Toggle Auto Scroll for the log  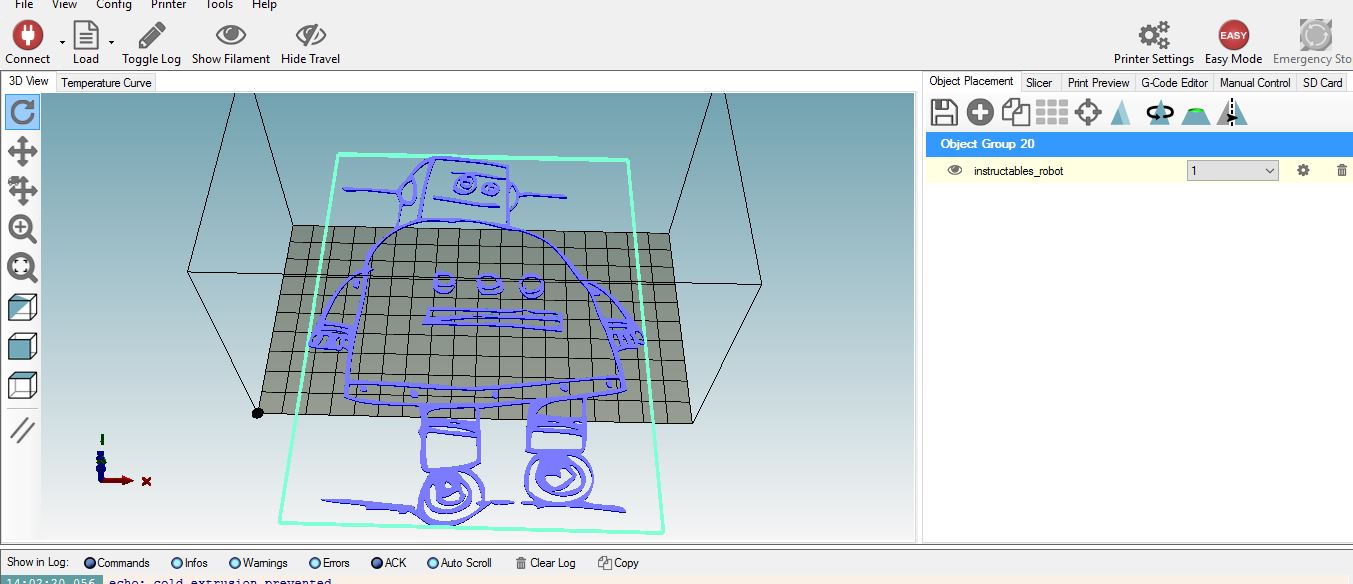pyautogui.click(x=460, y=563)
